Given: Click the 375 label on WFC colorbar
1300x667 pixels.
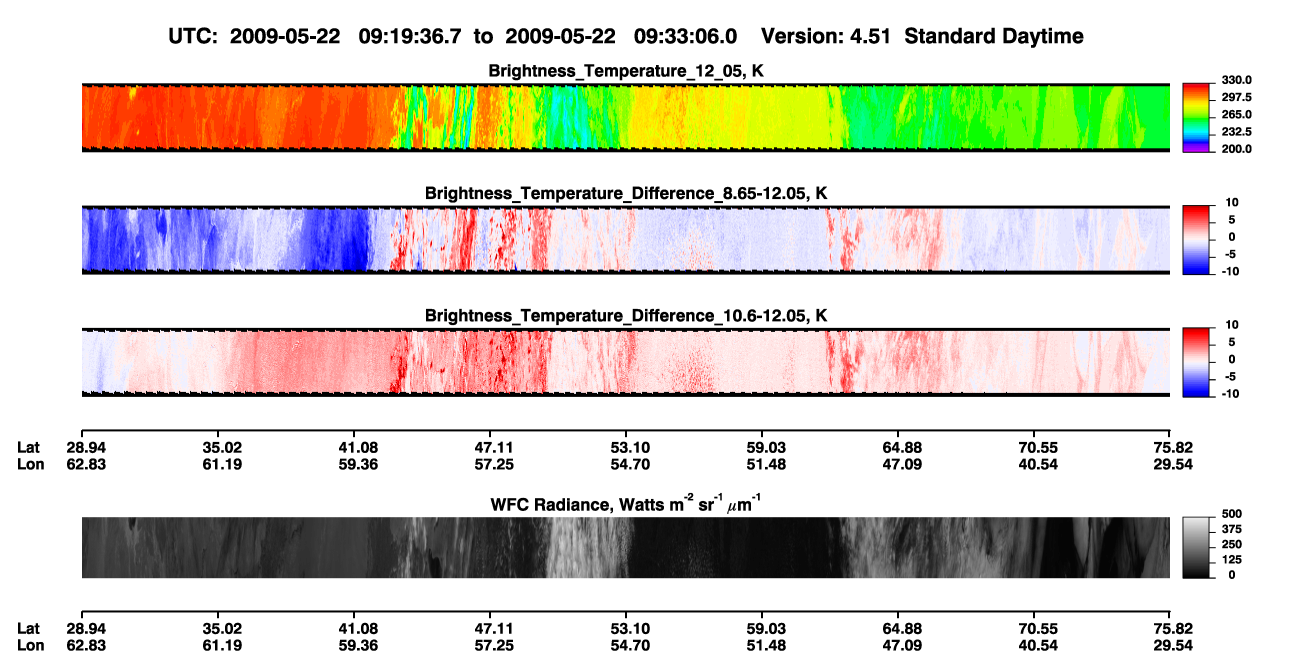Looking at the screenshot, I should coord(1232,529).
